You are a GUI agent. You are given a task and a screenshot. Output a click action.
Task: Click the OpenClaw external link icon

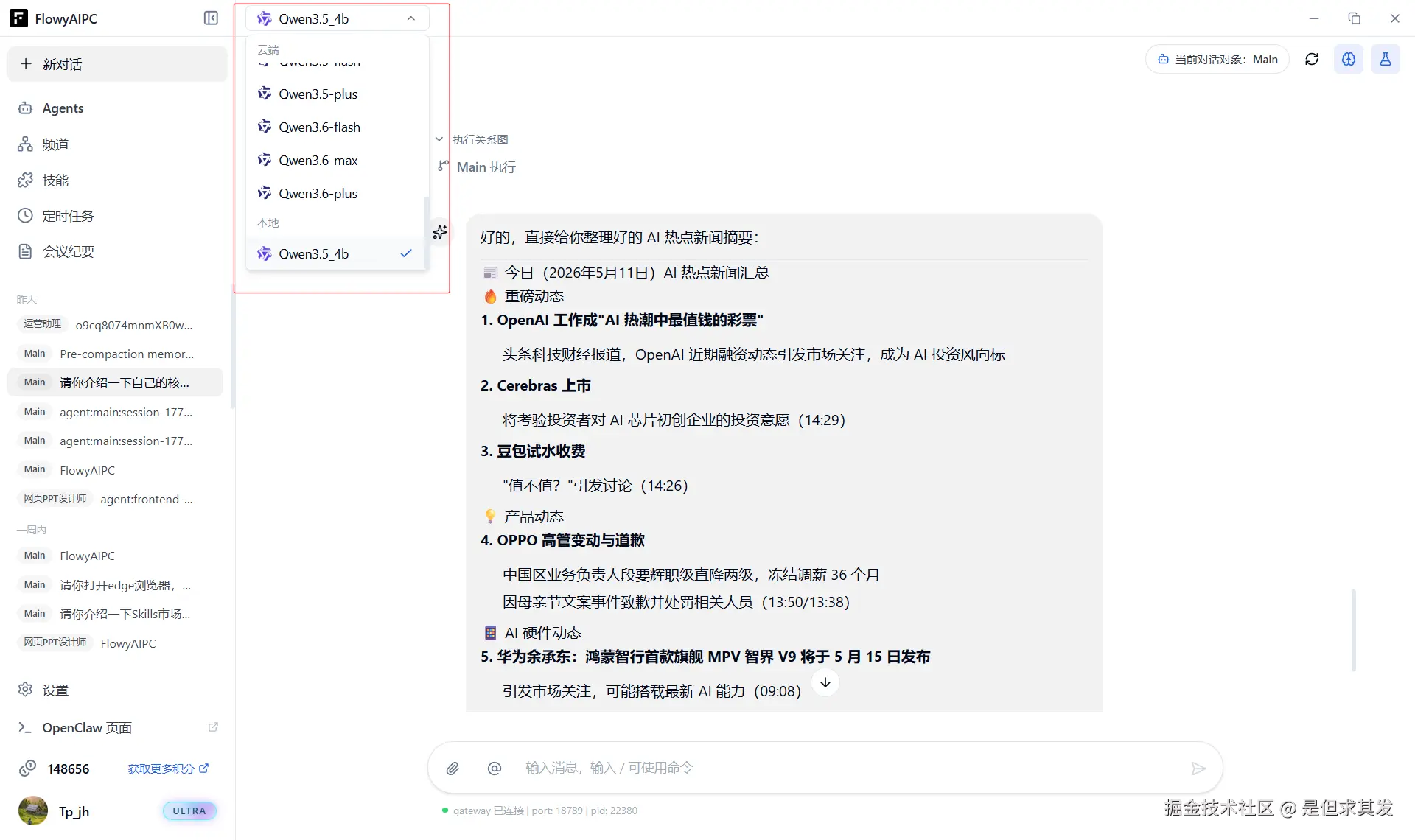pyautogui.click(x=213, y=727)
